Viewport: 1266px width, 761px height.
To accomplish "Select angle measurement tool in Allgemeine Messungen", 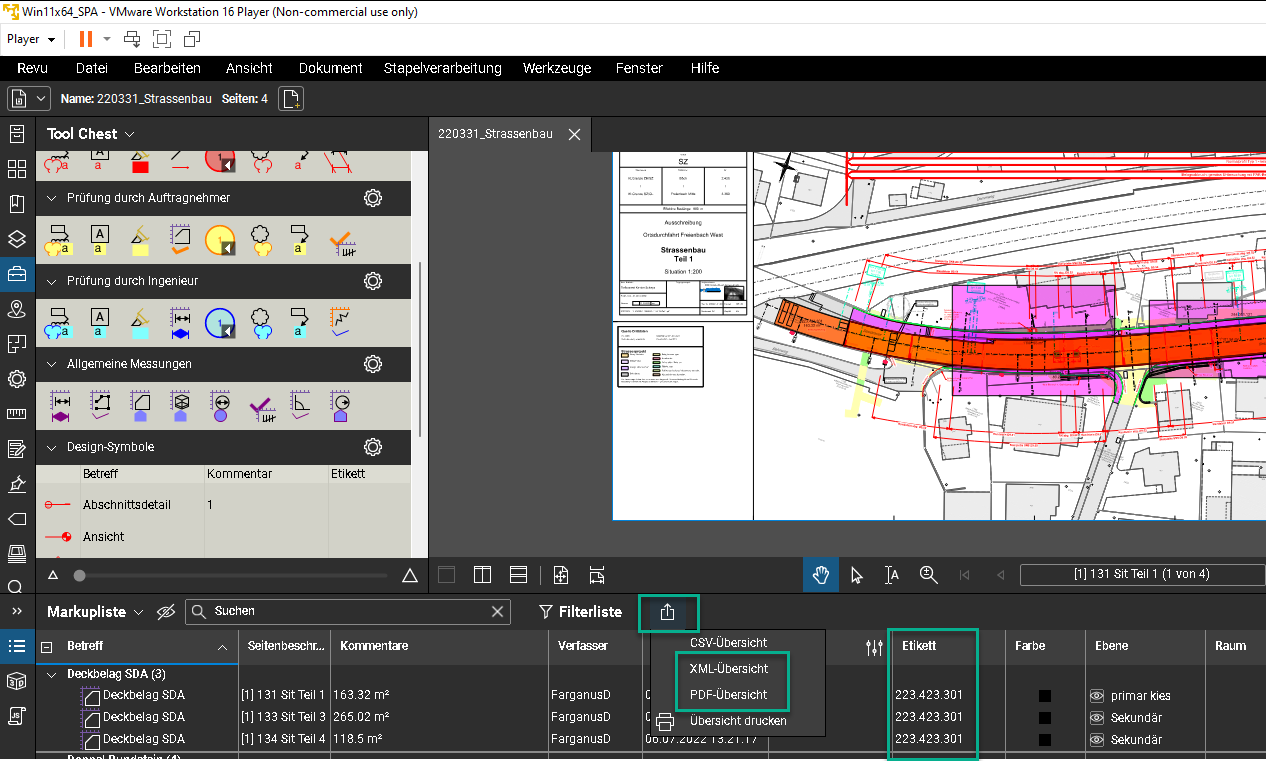I will tap(300, 405).
